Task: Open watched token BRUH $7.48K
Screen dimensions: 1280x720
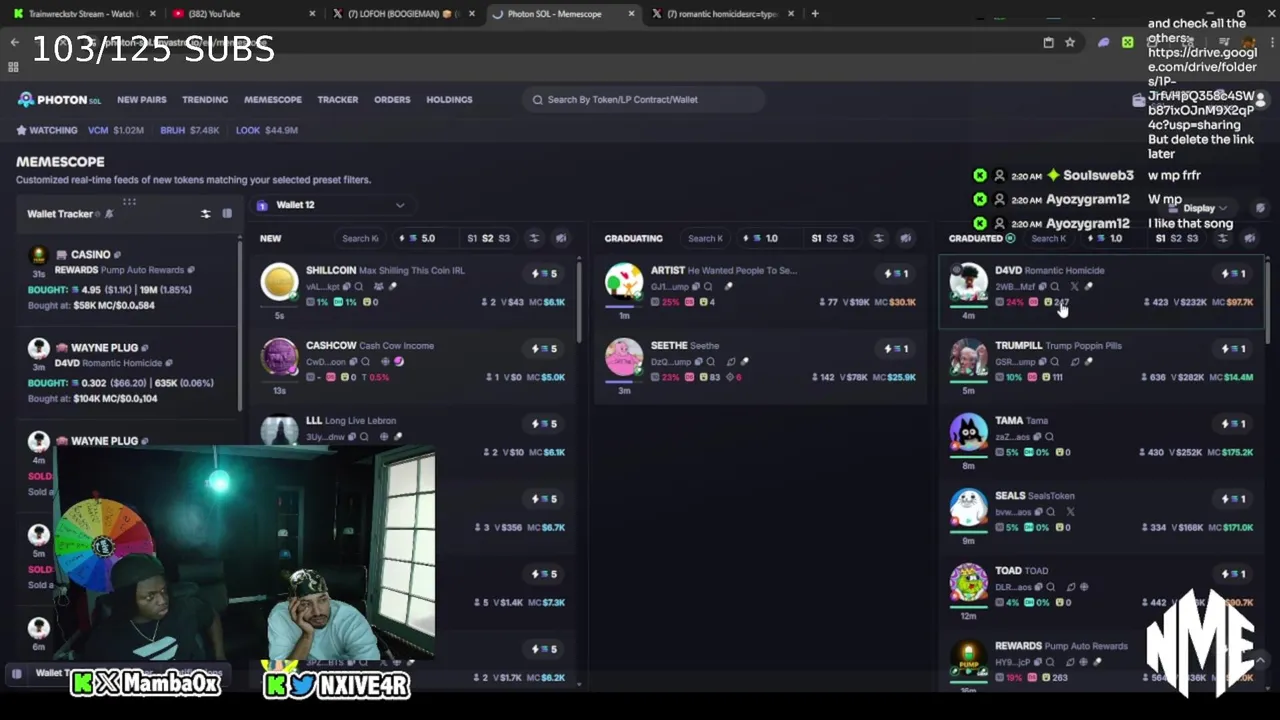Action: [x=189, y=130]
